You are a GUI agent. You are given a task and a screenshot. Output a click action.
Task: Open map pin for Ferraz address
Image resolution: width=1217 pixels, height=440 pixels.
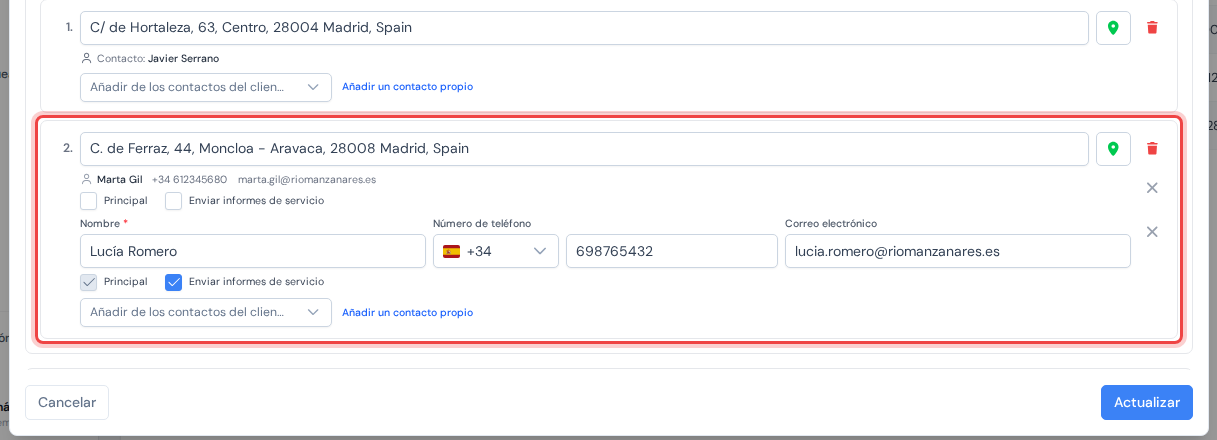point(1113,149)
